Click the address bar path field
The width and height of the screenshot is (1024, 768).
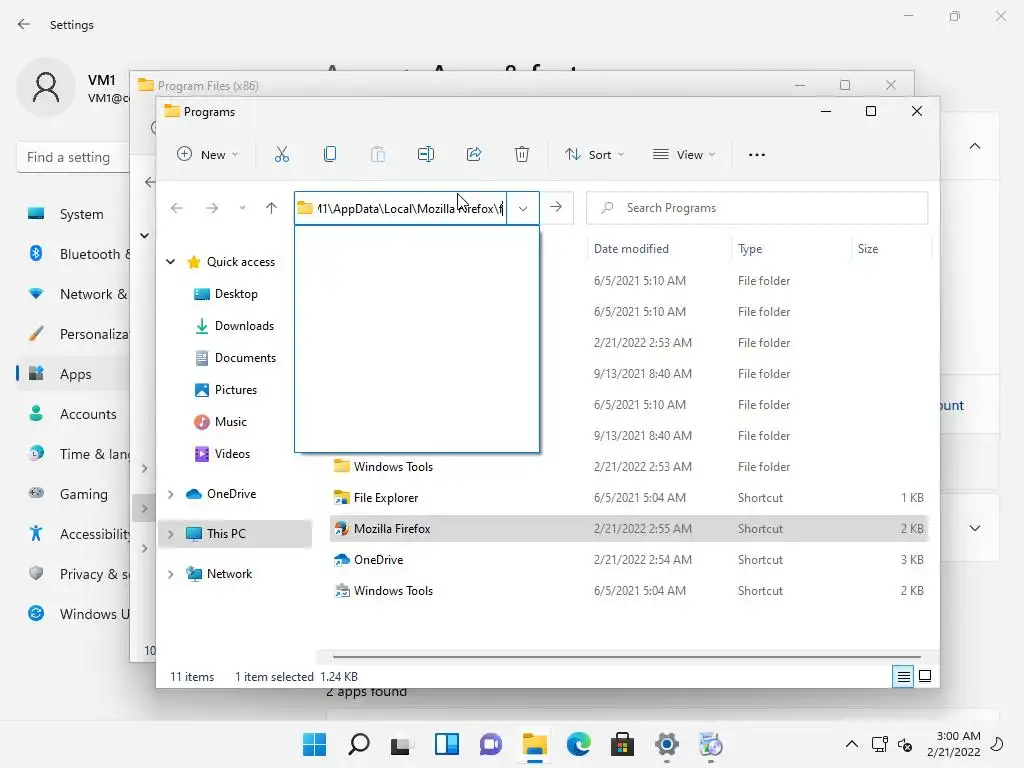400,208
